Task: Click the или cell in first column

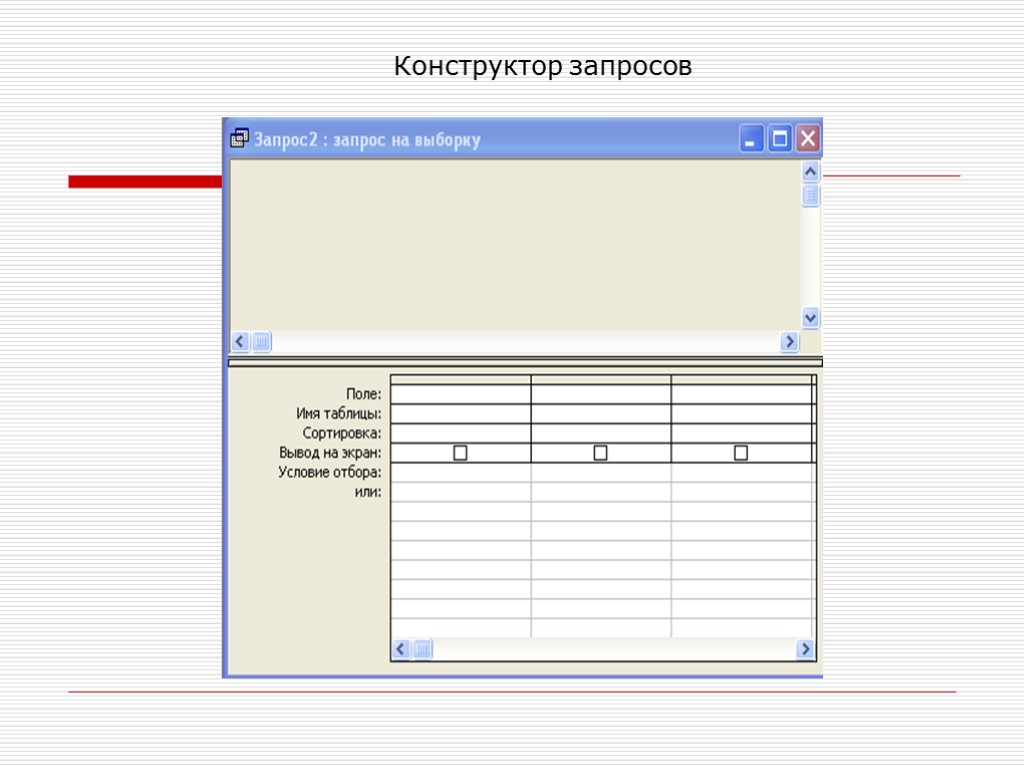Action: tap(461, 492)
